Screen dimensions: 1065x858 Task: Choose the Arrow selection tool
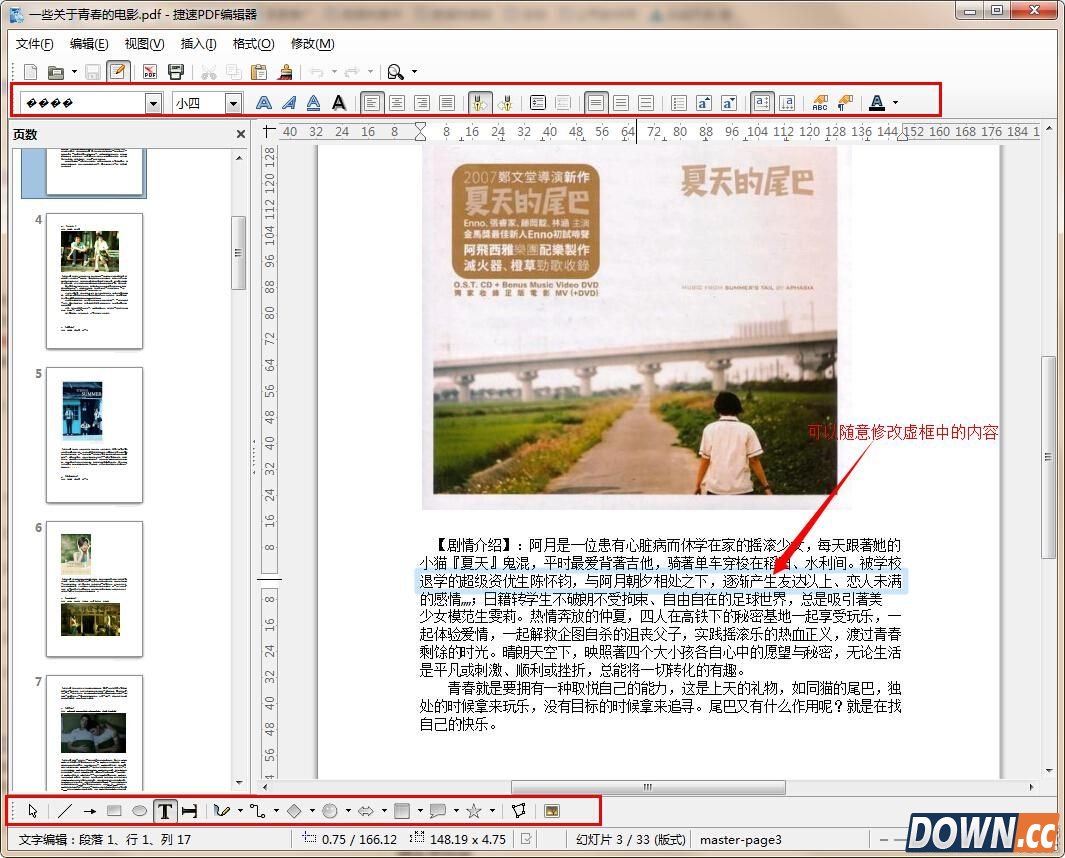[32, 810]
